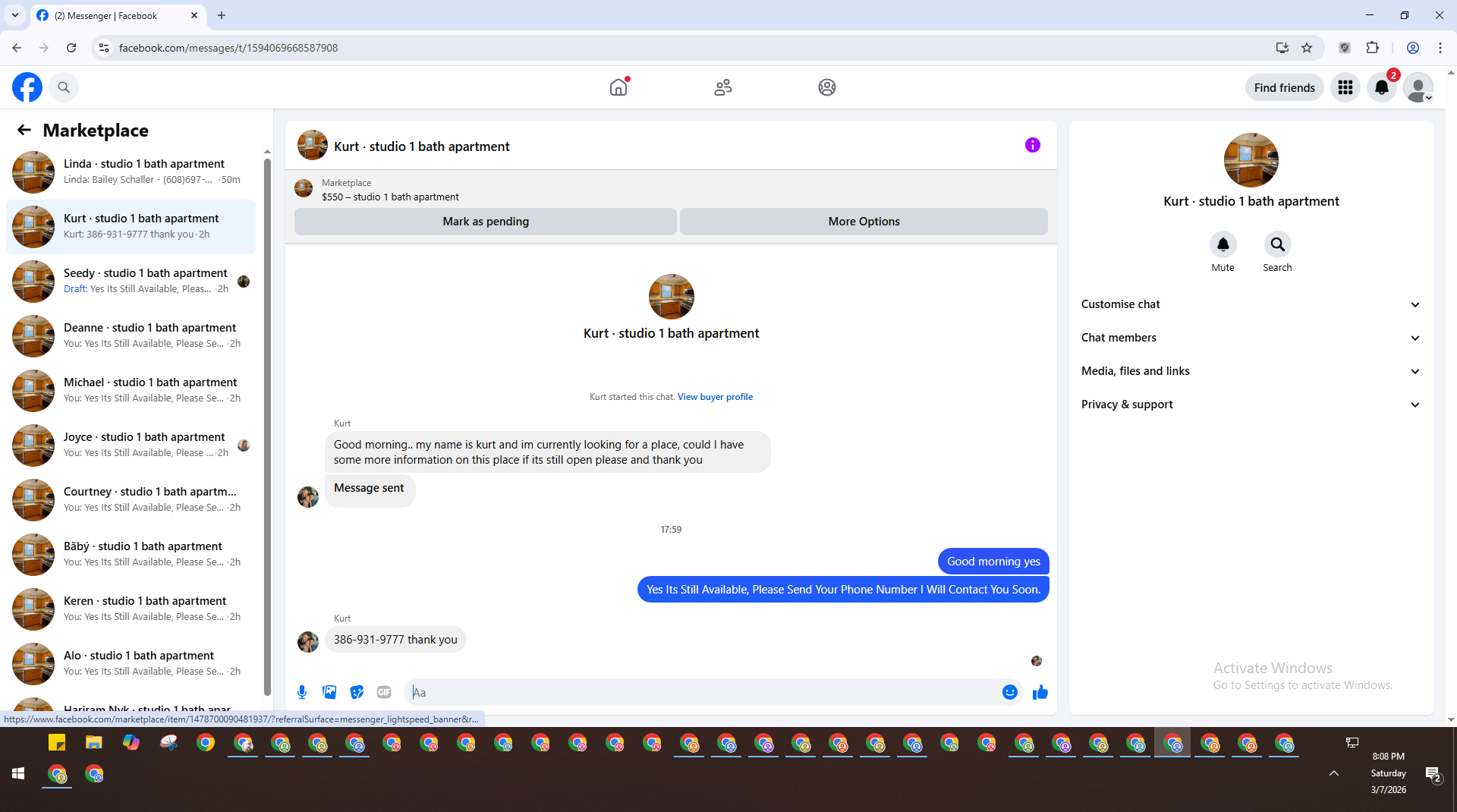This screenshot has width=1457, height=812.
Task: Mute the Kurt conversation
Action: pos(1223,244)
